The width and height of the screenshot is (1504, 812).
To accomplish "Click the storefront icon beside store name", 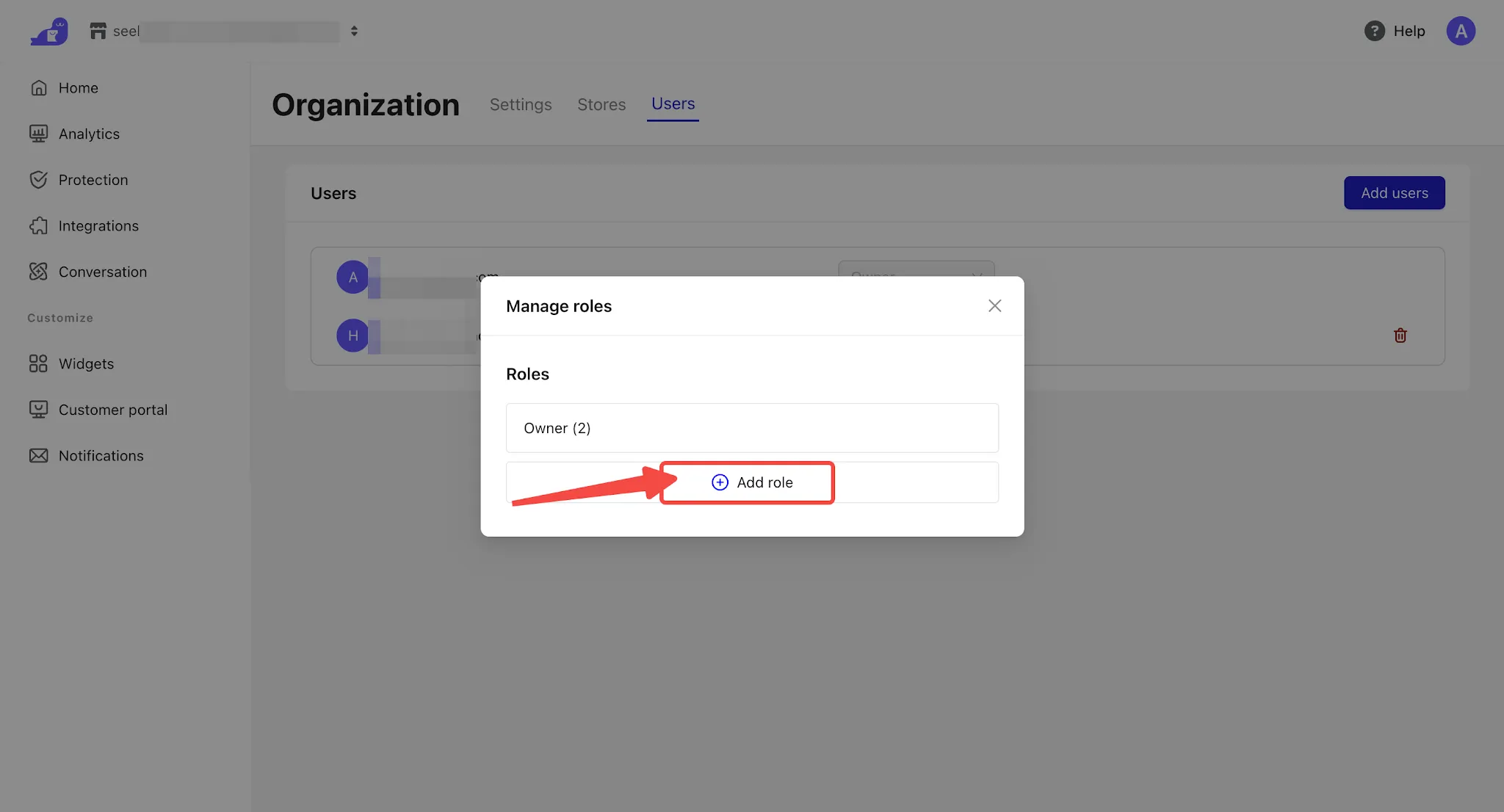I will coord(98,31).
